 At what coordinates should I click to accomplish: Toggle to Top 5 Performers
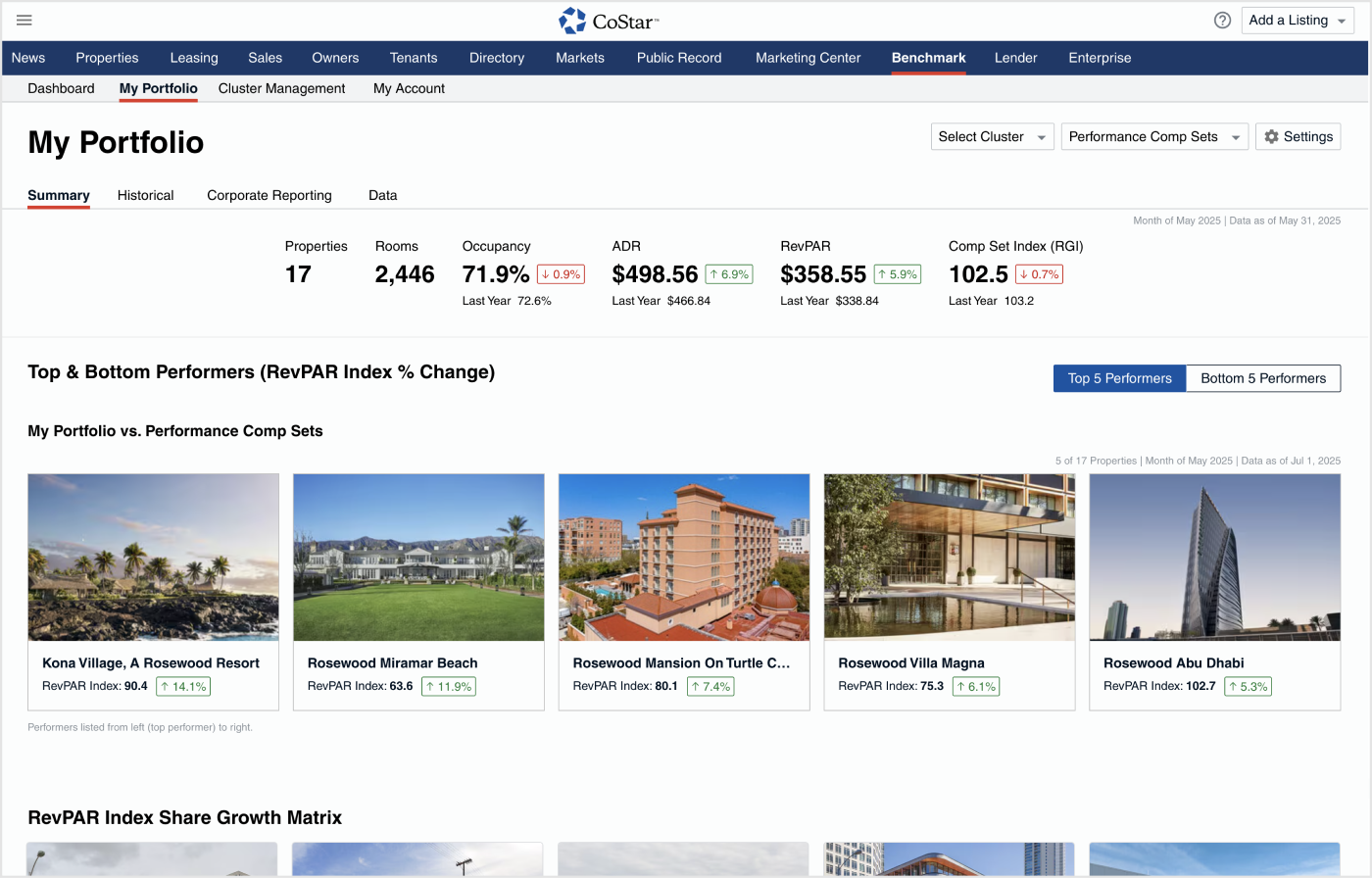1119,378
